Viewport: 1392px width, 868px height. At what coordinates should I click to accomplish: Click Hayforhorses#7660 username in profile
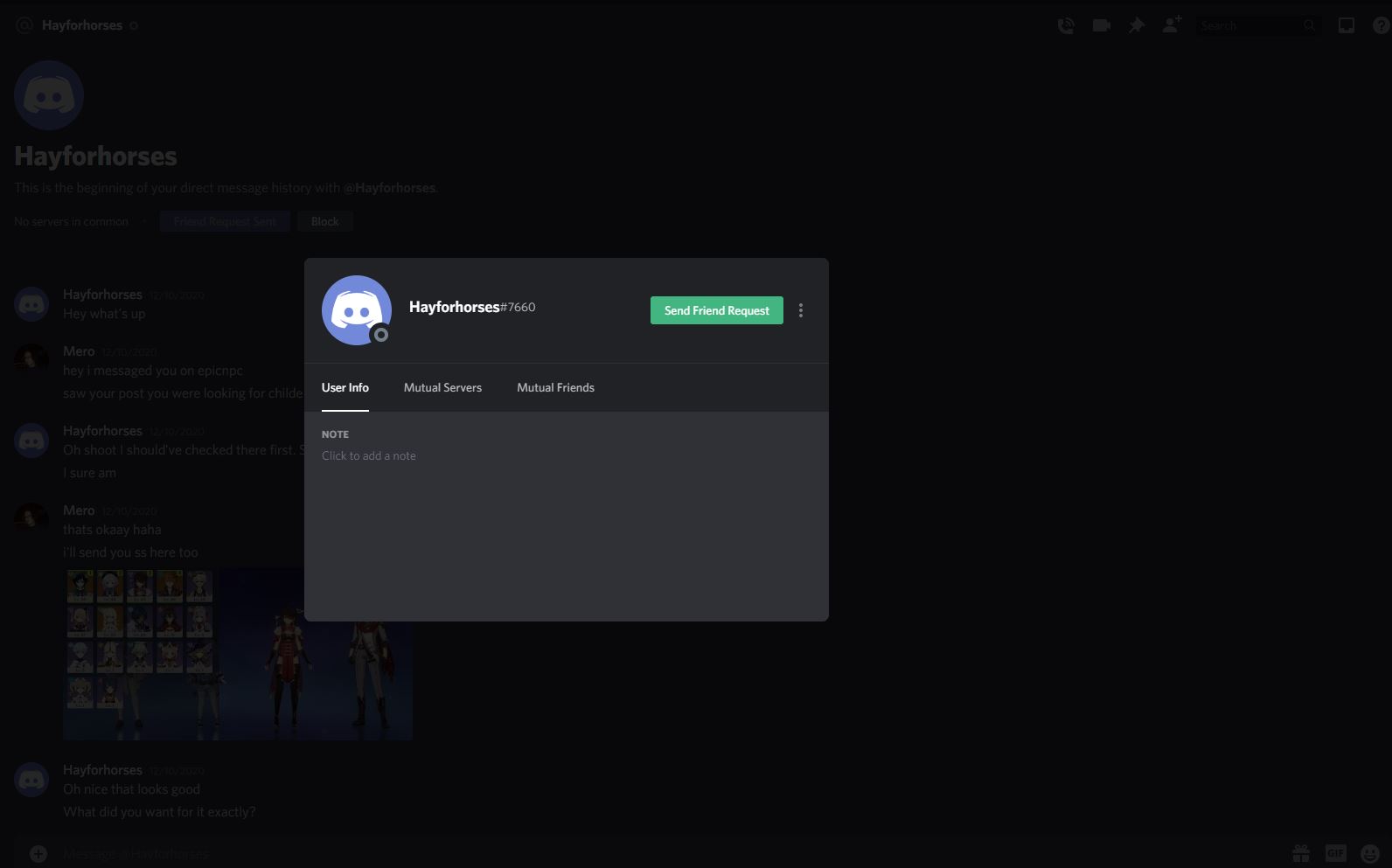click(x=472, y=307)
